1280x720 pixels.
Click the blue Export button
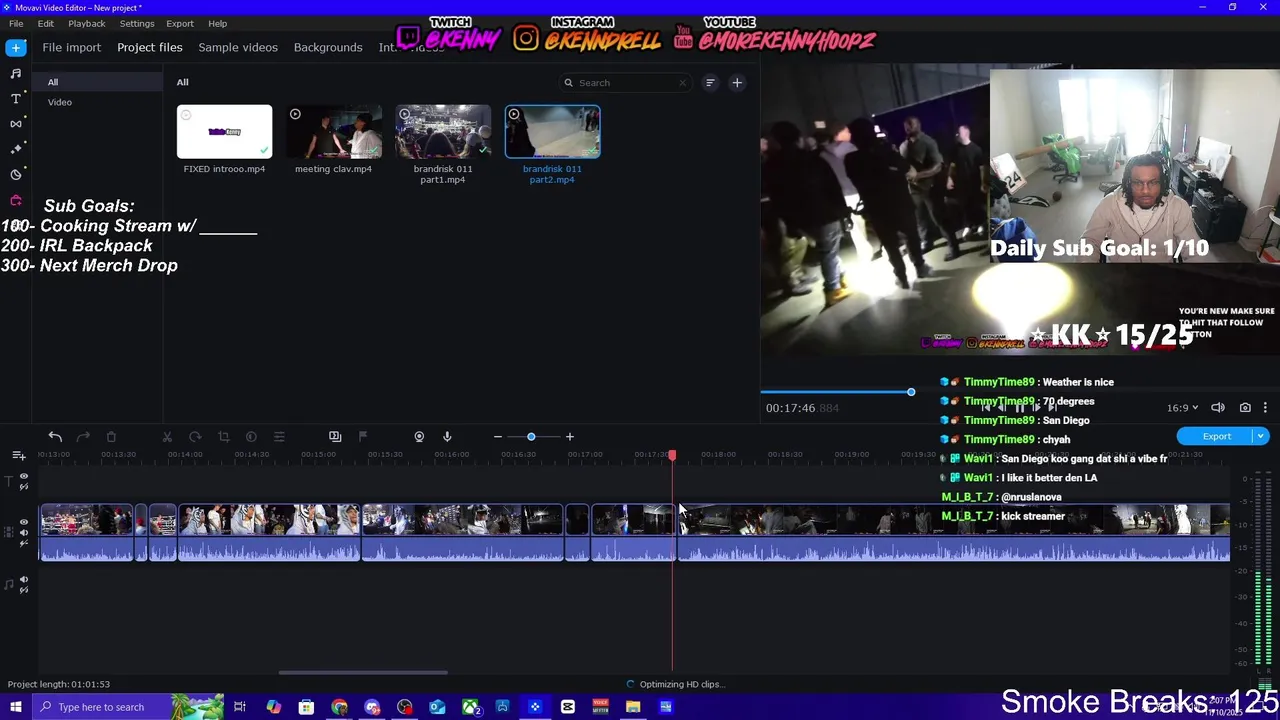pyautogui.click(x=1217, y=436)
